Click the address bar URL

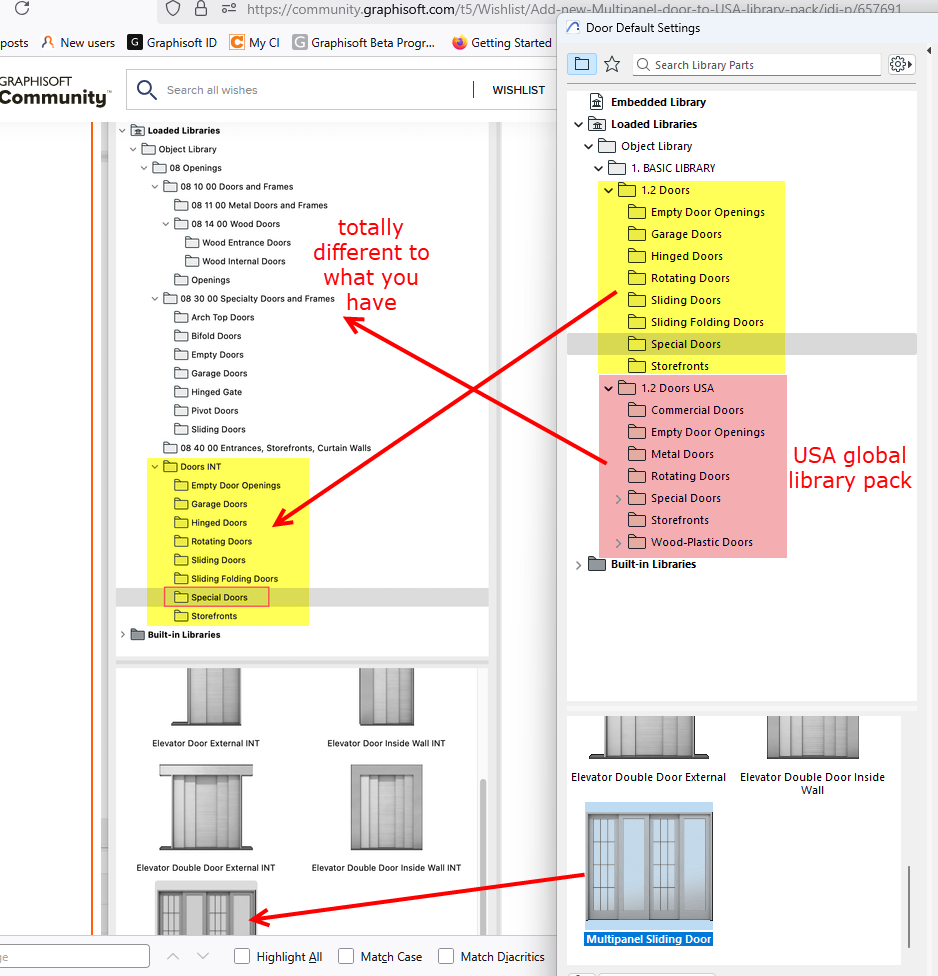click(x=574, y=9)
